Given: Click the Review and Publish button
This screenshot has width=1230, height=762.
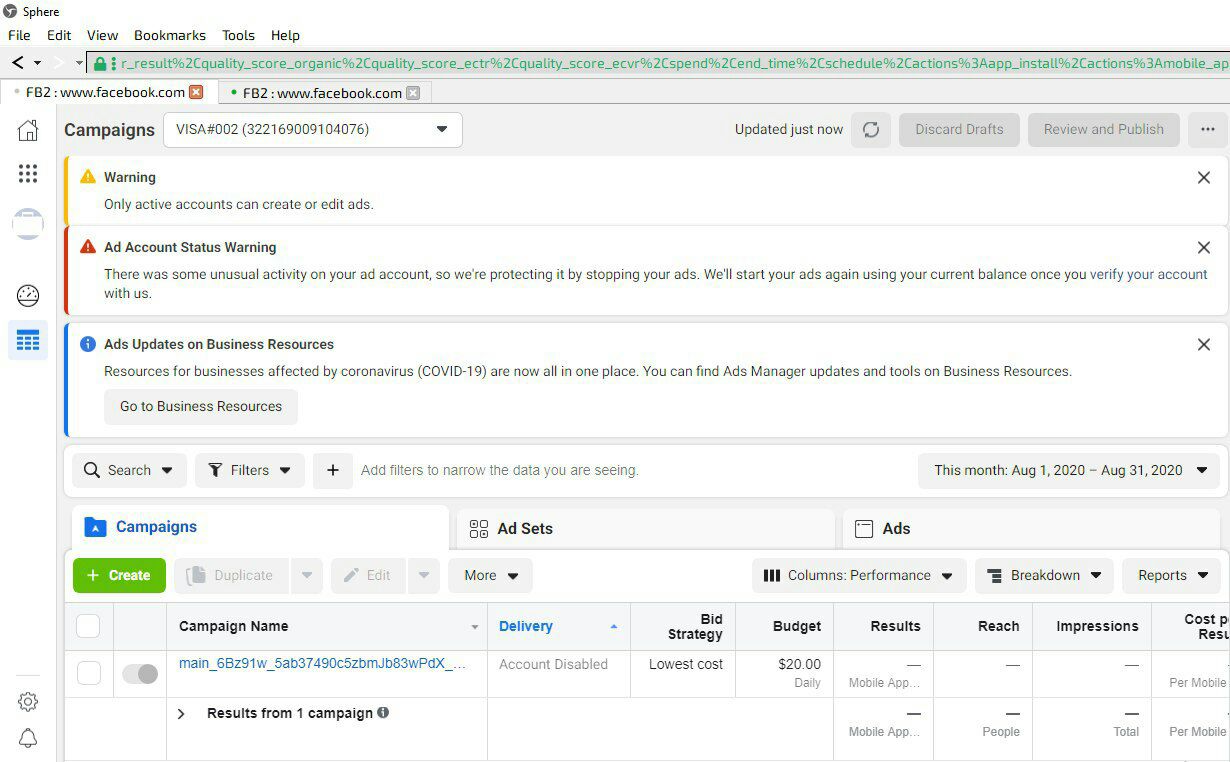Looking at the screenshot, I should click(x=1104, y=130).
